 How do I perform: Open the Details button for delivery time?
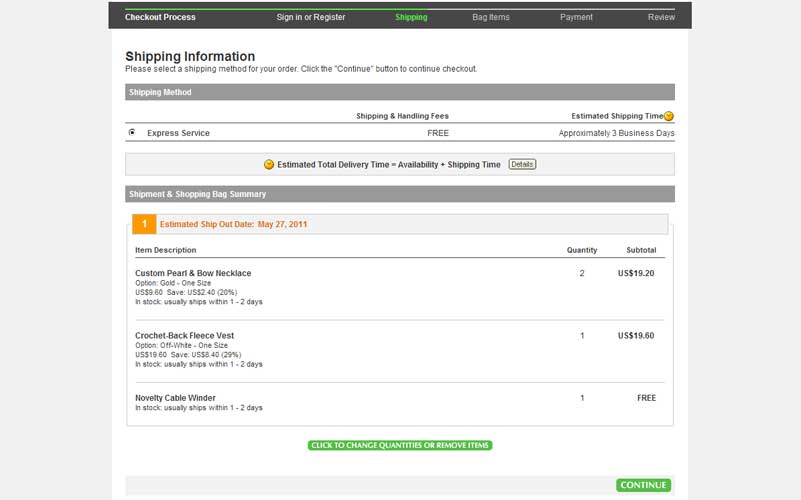[522, 164]
